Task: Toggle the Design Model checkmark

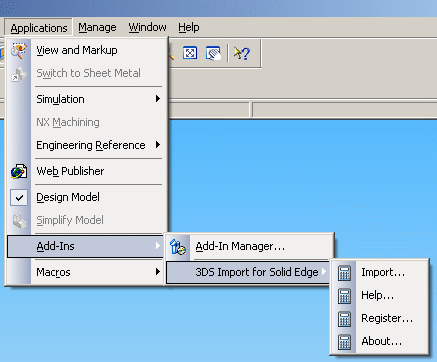Action: click(x=19, y=198)
